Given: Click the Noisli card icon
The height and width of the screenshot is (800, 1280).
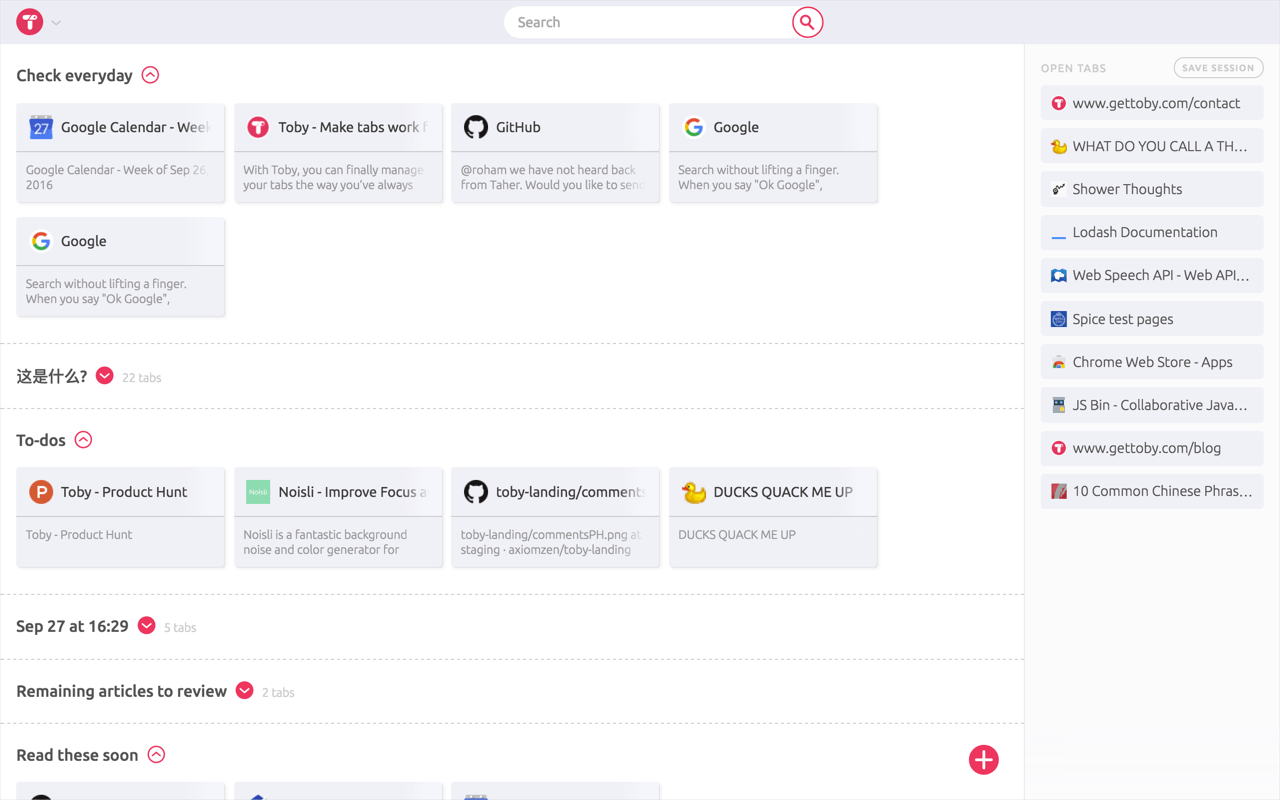Looking at the screenshot, I should tap(258, 492).
